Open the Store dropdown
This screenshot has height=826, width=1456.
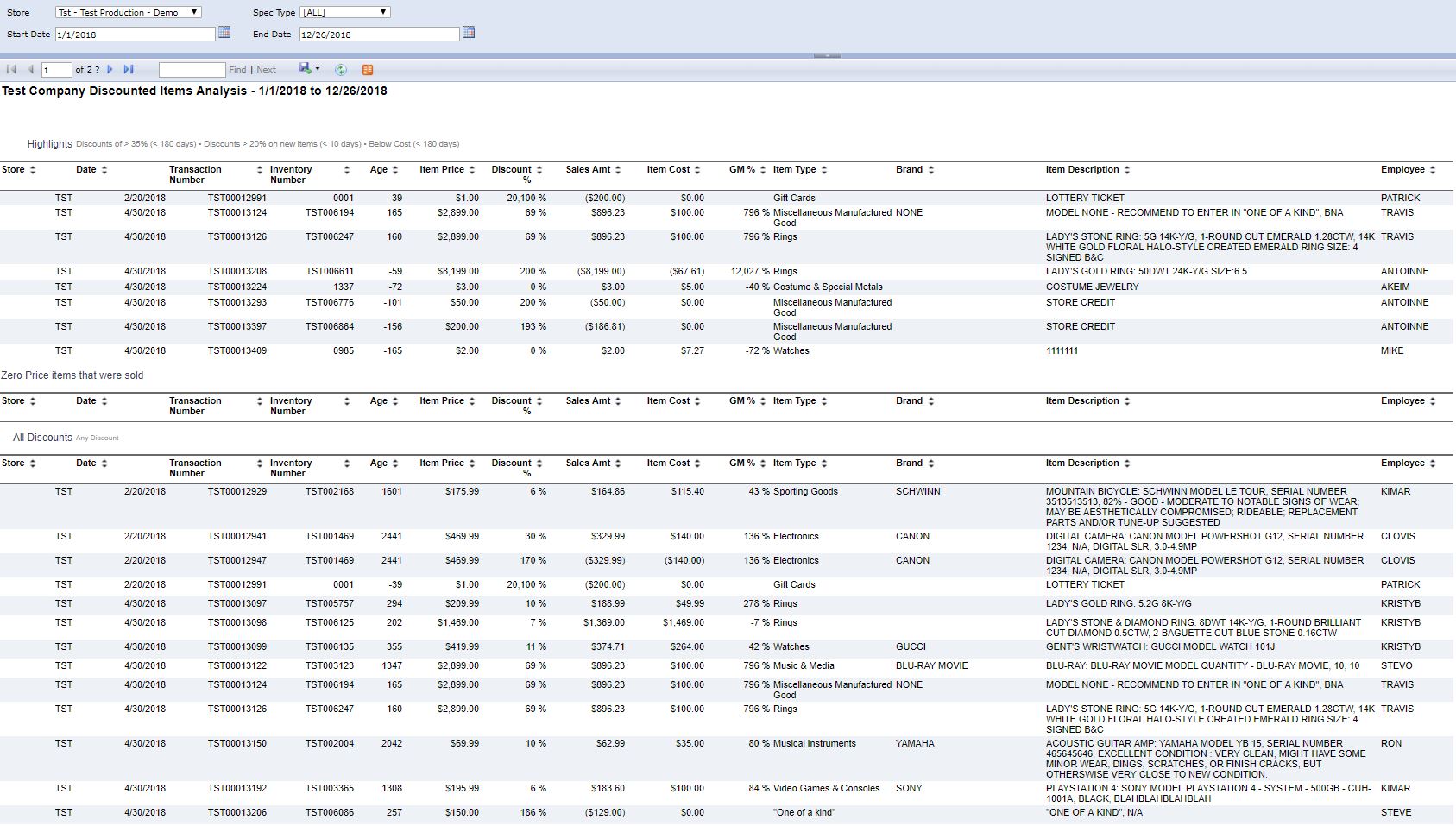[x=129, y=12]
